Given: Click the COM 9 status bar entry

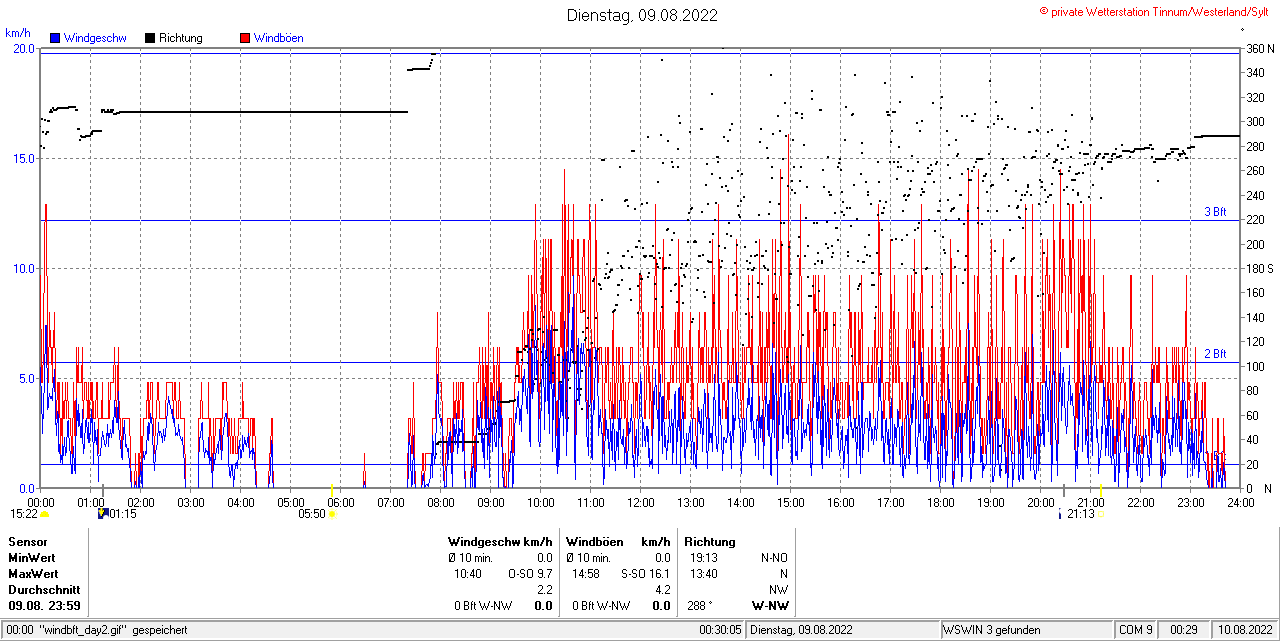Looking at the screenshot, I should [x=1136, y=630].
